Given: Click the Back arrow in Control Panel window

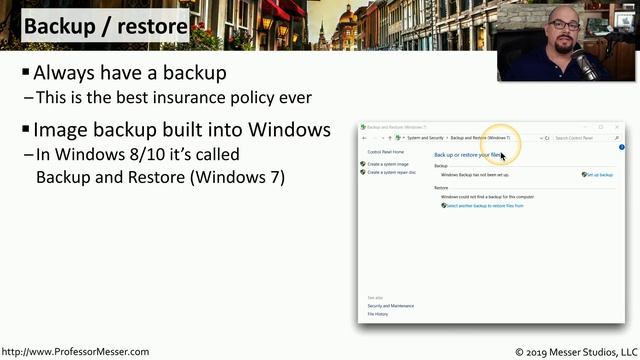Looking at the screenshot, I should pos(364,138).
